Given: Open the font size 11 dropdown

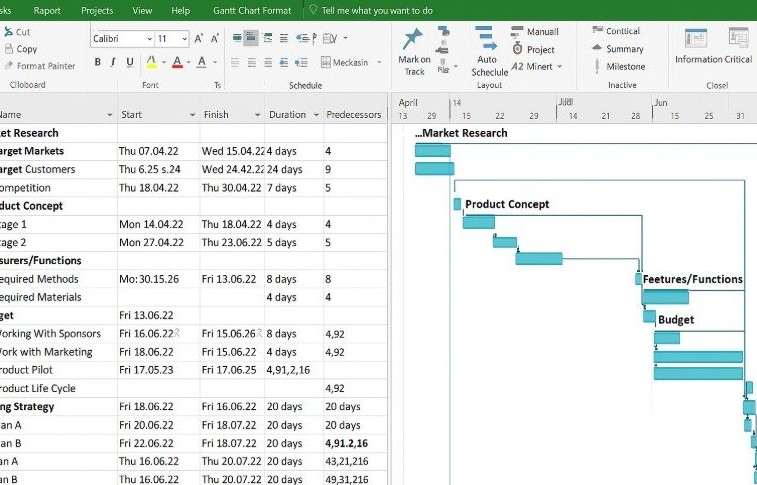Looking at the screenshot, I should coord(184,39).
